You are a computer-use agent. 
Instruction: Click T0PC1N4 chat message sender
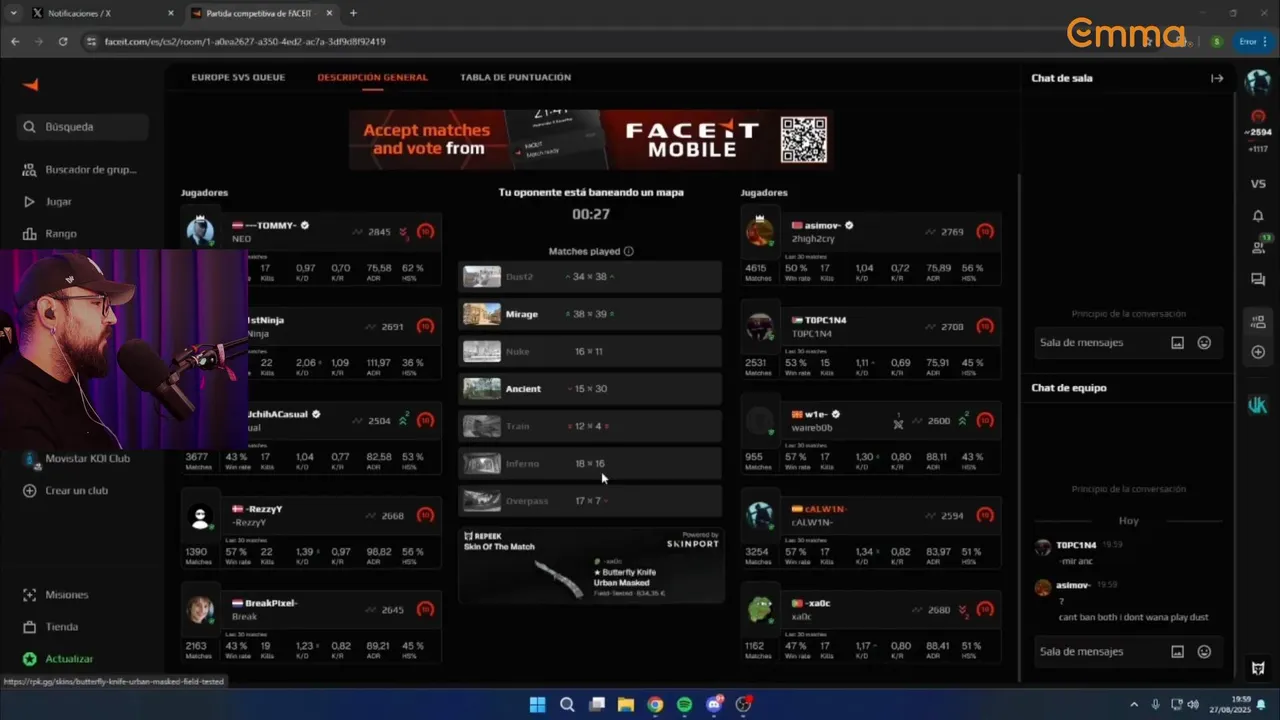click(x=1076, y=545)
